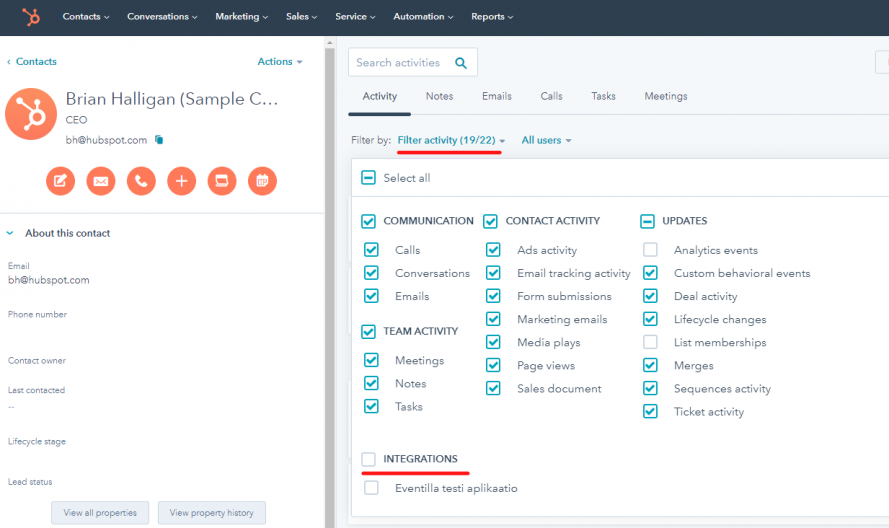Uncheck the Tasks filter checkbox
Image resolution: width=889 pixels, height=528 pixels.
coord(371,406)
